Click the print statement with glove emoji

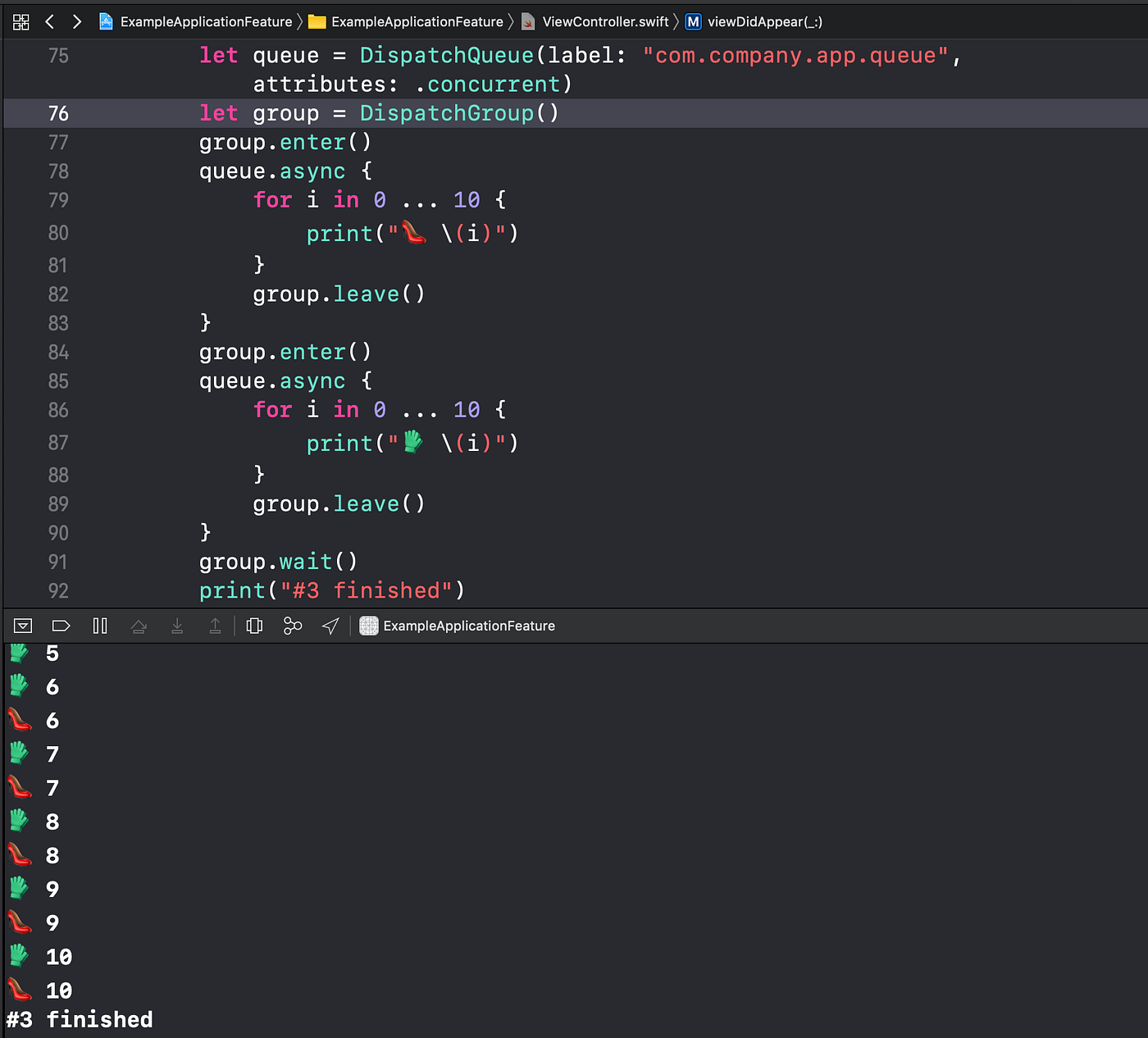point(412,444)
